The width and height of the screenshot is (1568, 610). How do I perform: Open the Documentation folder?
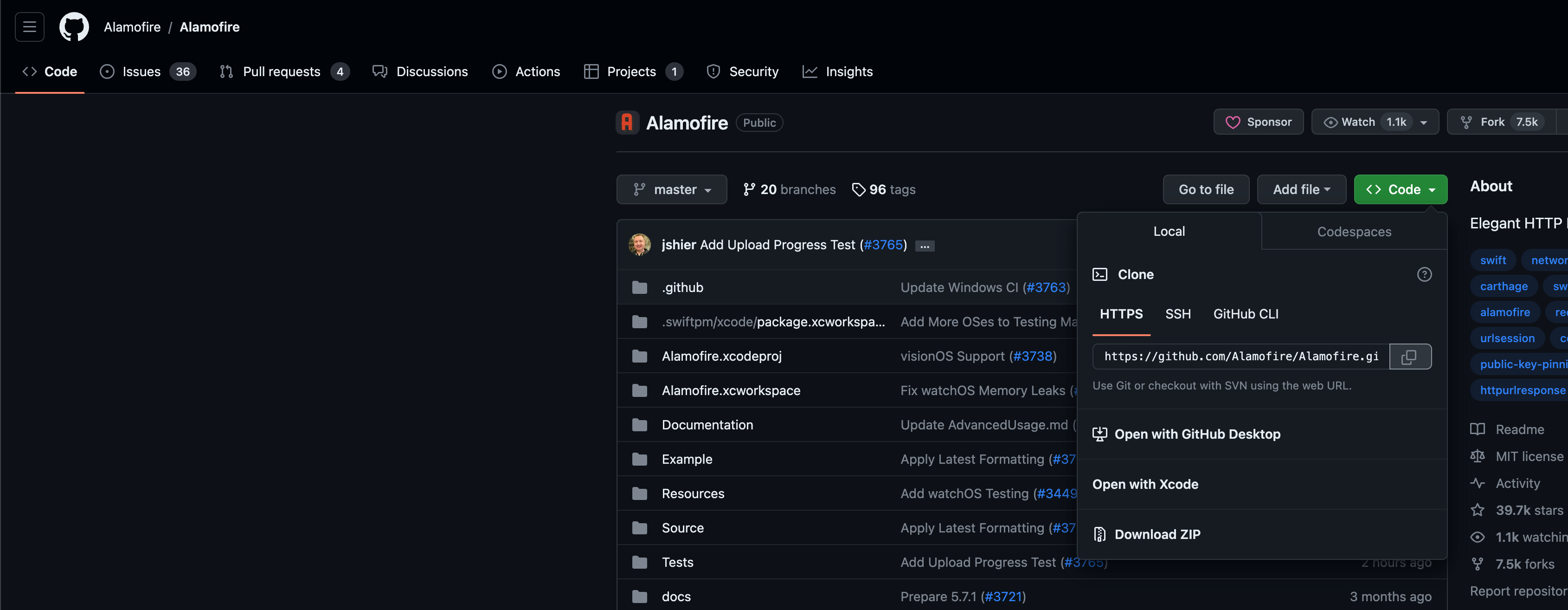707,425
